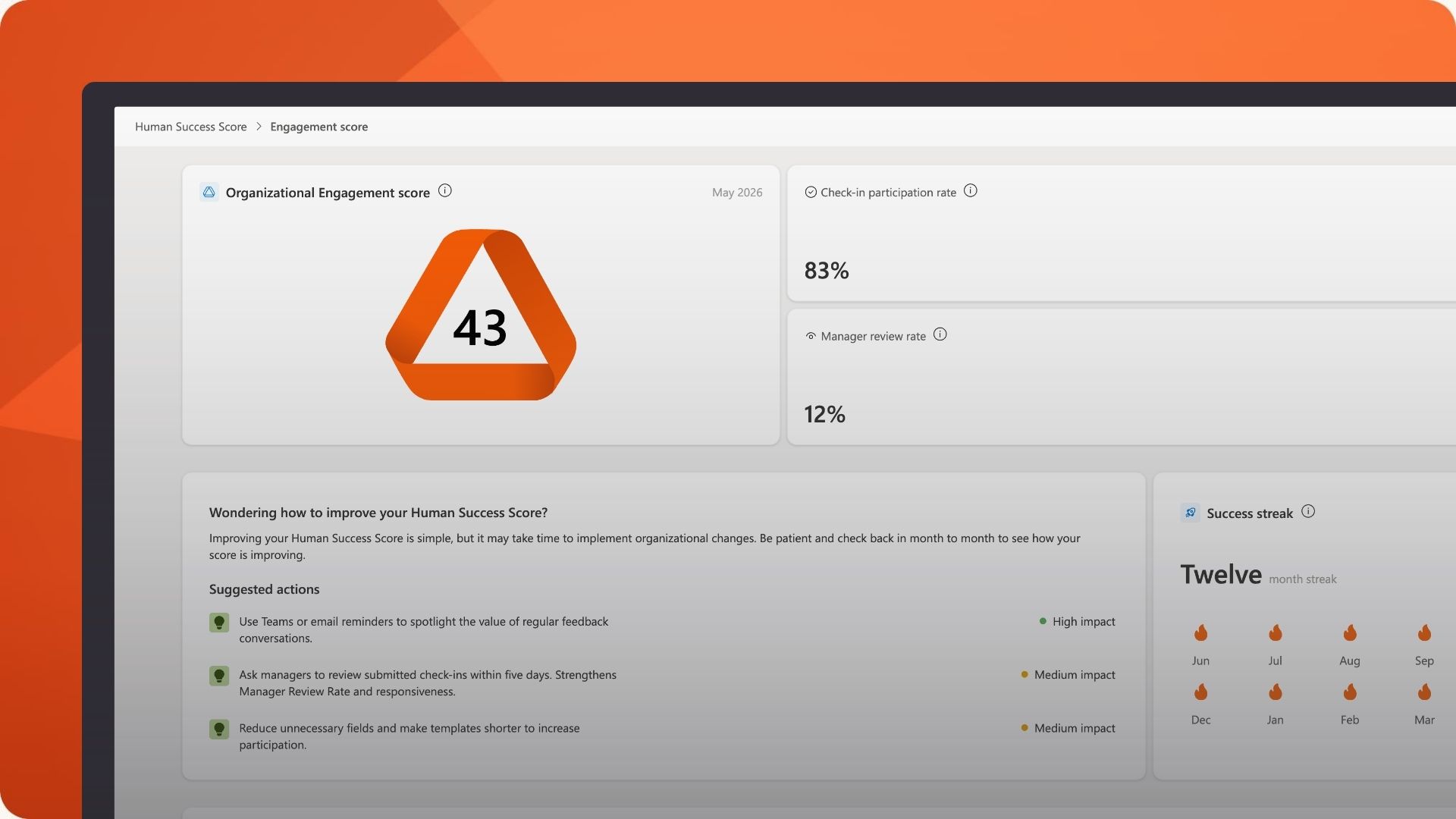Click the breadcrumb chevron separator
The width and height of the screenshot is (1456, 819).
coord(259,127)
